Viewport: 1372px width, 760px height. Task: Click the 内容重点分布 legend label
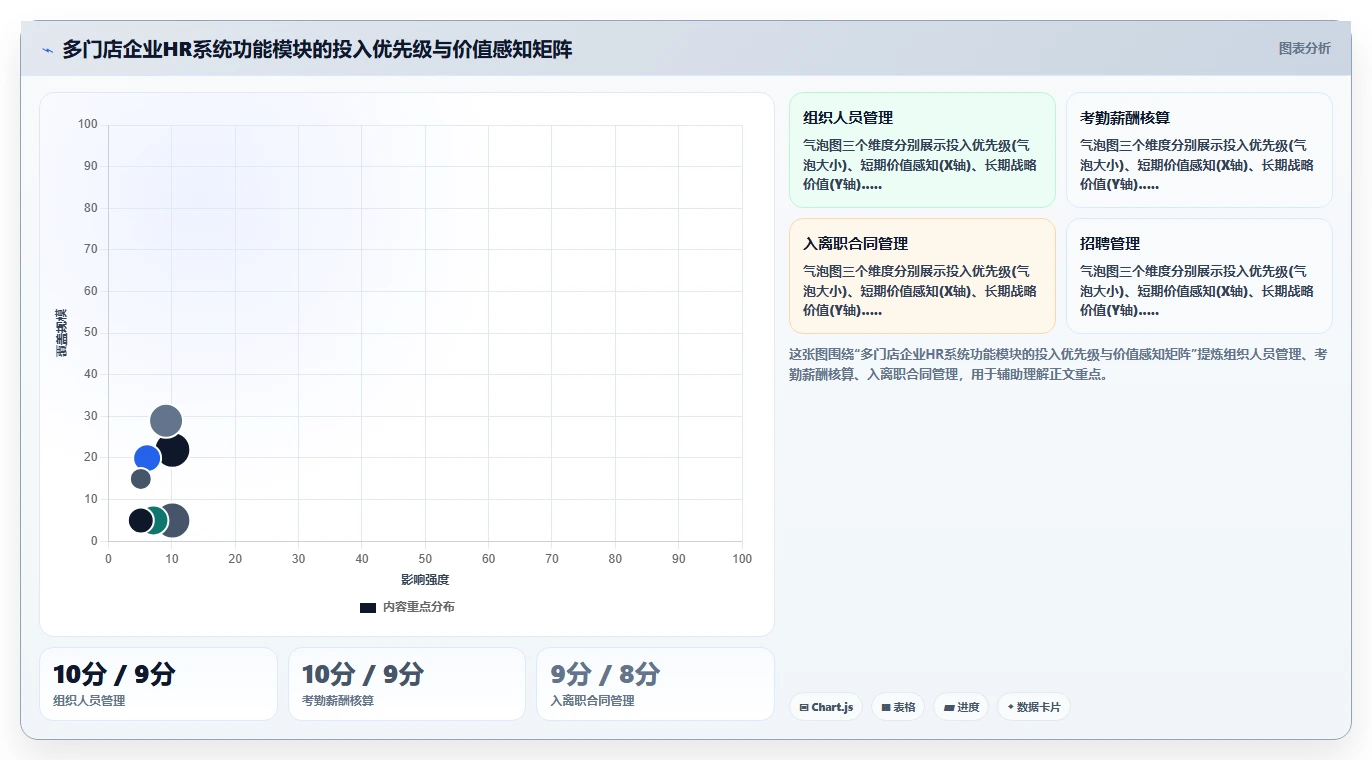418,607
